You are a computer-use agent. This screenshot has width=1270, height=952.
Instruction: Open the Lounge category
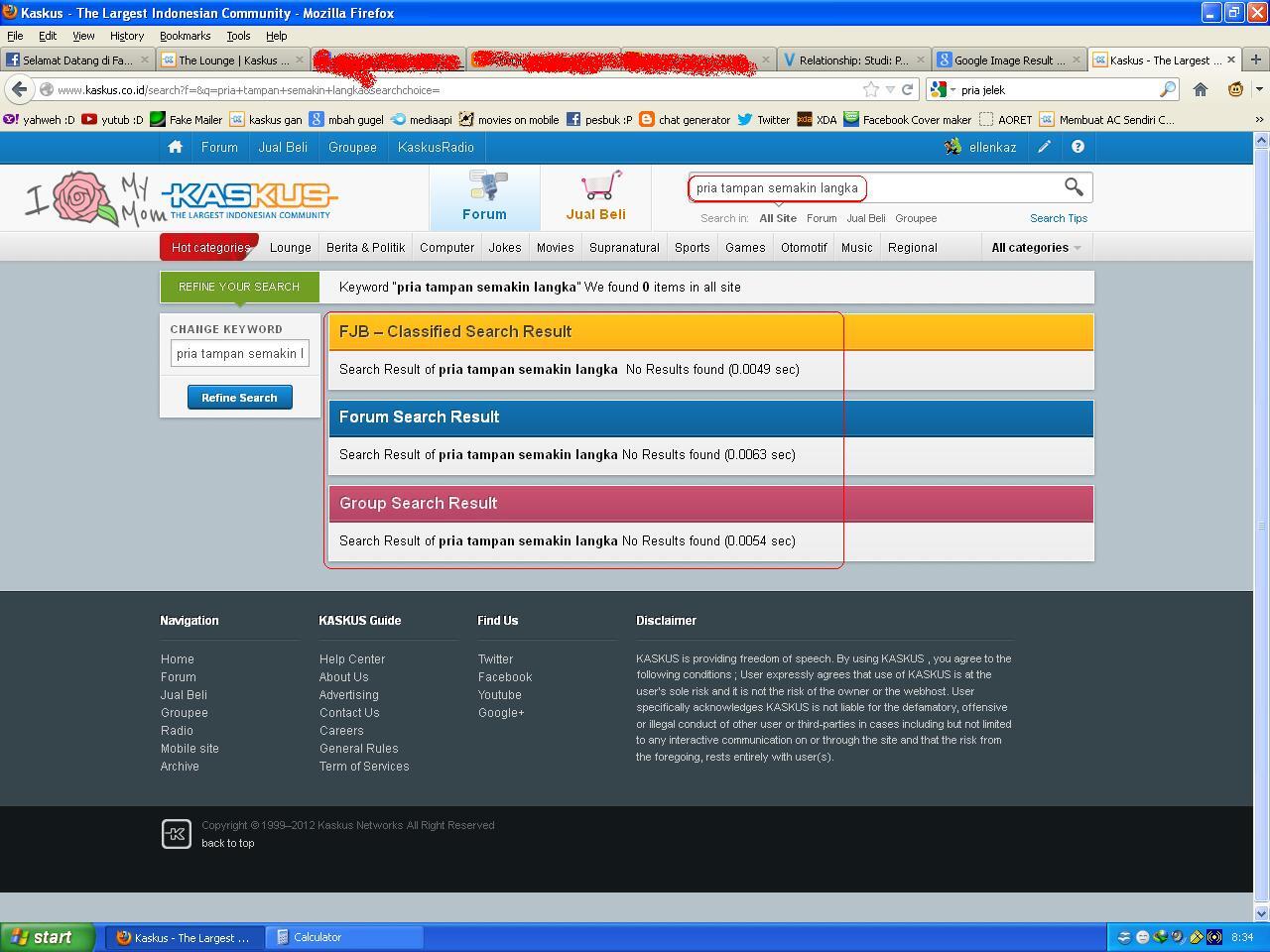click(x=291, y=248)
